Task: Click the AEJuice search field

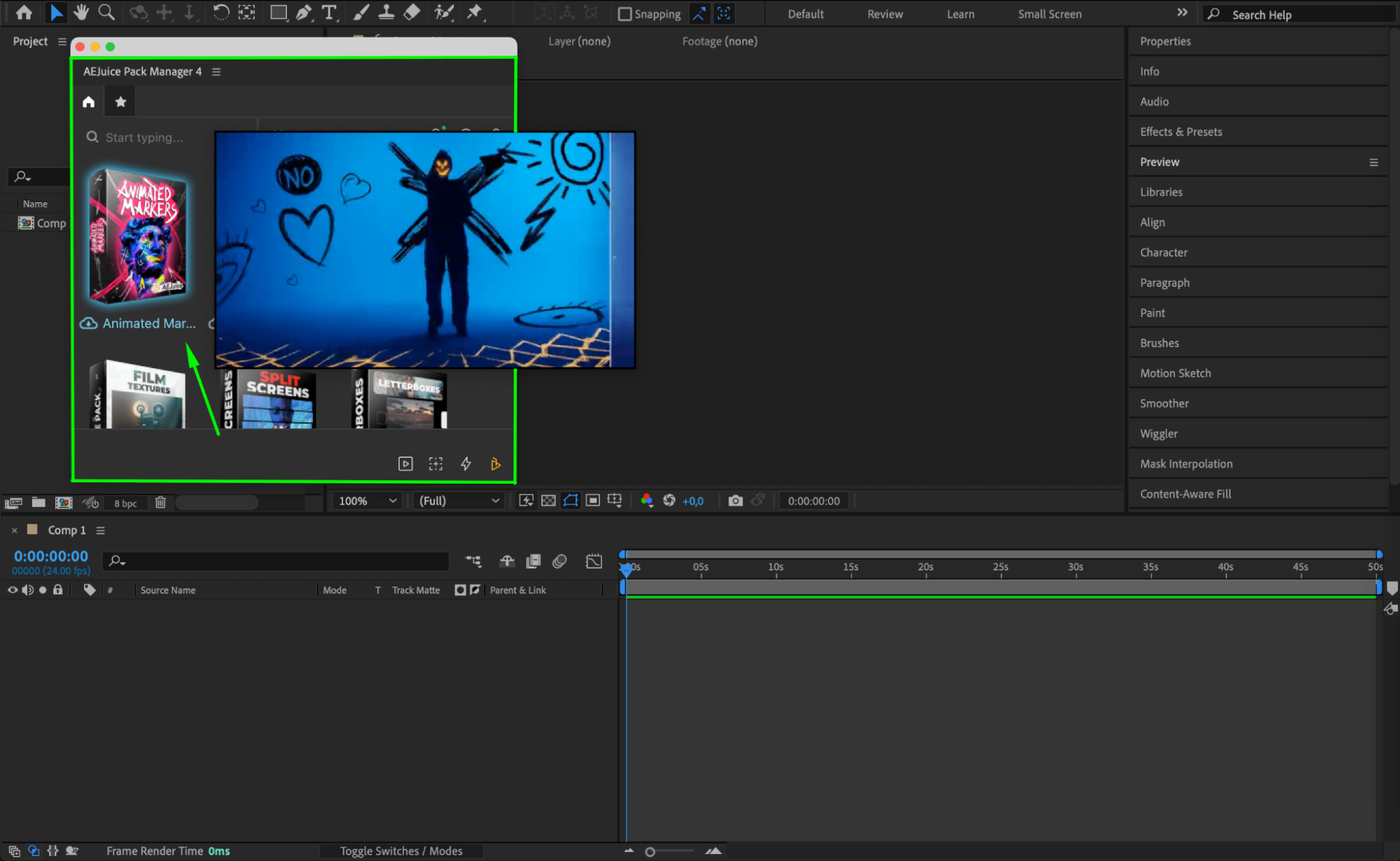Action: (x=144, y=137)
